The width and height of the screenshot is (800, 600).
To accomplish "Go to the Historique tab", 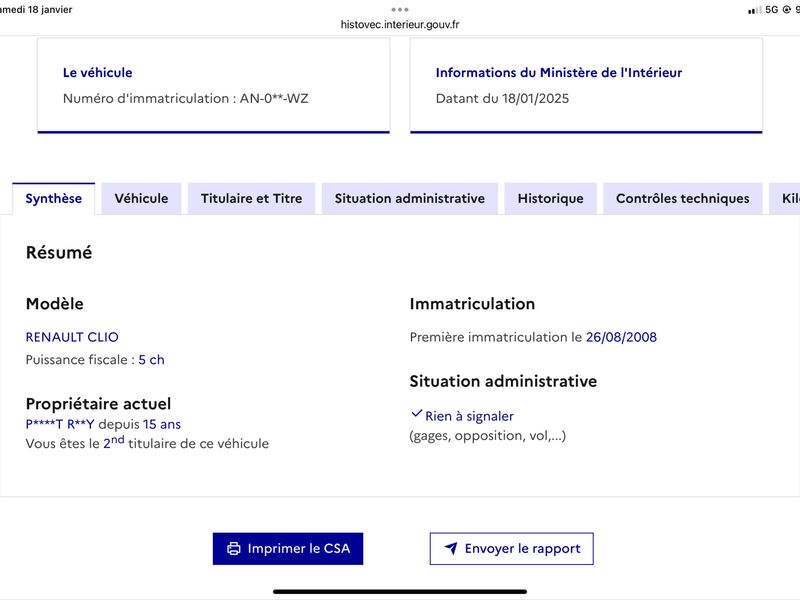I will pyautogui.click(x=551, y=198).
